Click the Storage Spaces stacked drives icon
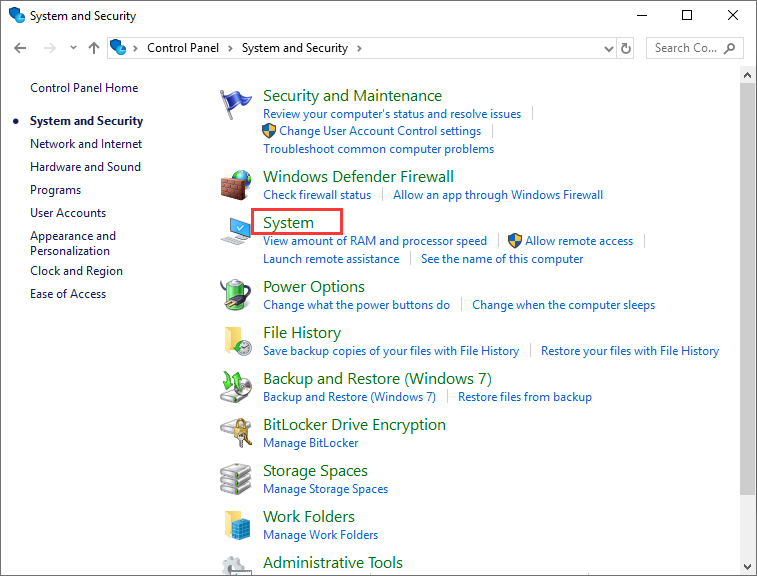Viewport: 757px width, 576px height. pos(236,479)
